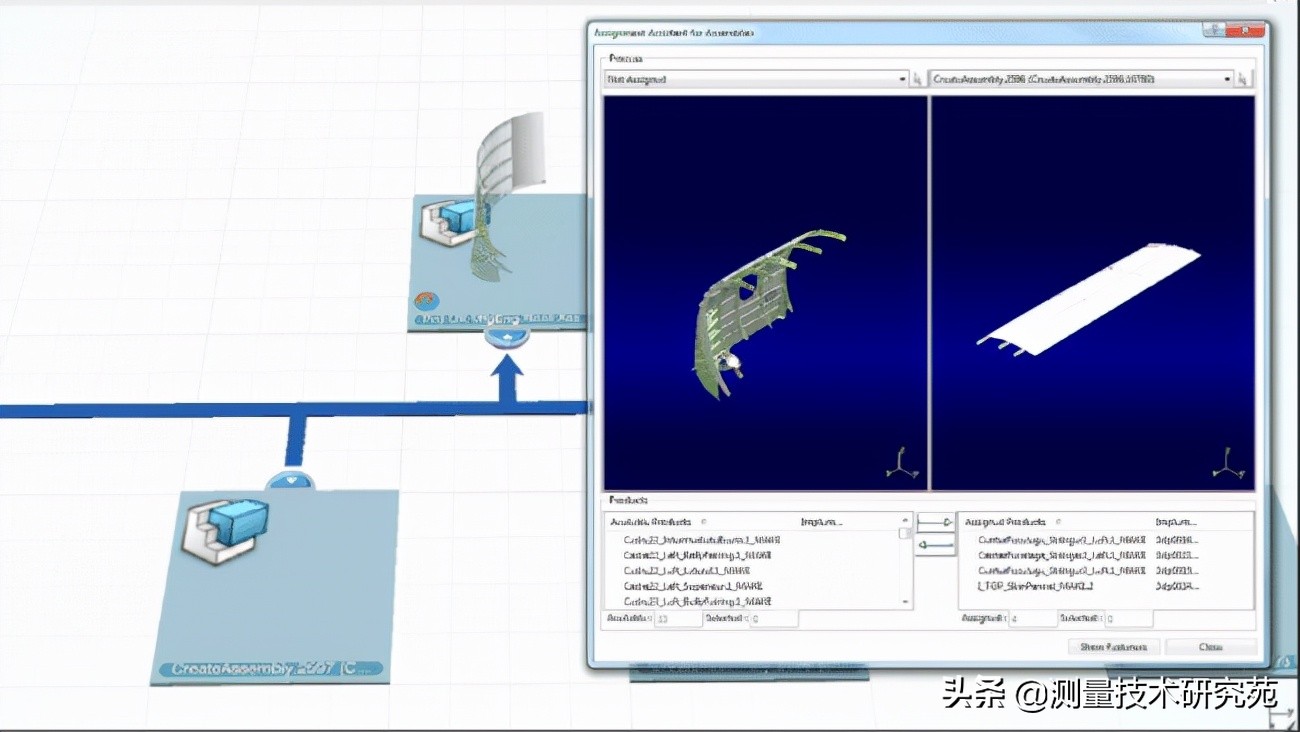Click the pick icon beside right process dropdown

click(1243, 79)
